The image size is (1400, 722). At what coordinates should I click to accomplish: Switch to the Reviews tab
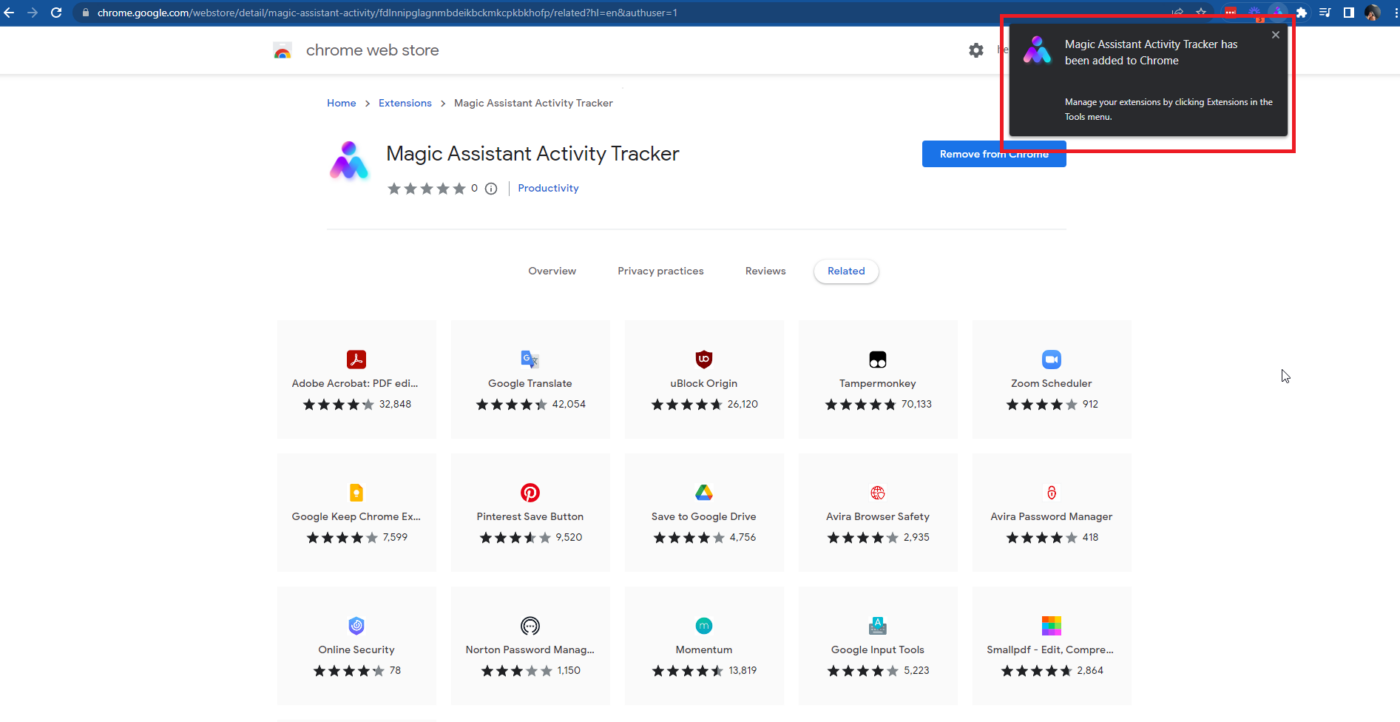[765, 271]
